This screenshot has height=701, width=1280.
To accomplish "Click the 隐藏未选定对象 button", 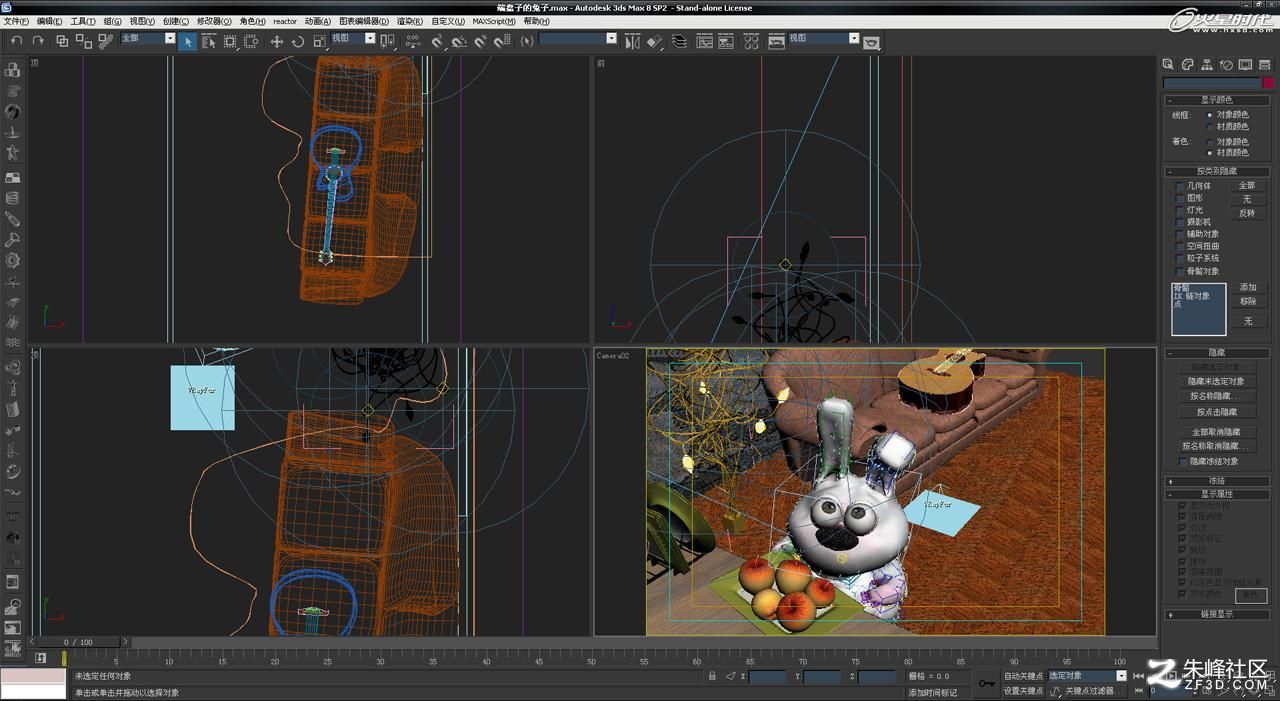I will point(1216,381).
